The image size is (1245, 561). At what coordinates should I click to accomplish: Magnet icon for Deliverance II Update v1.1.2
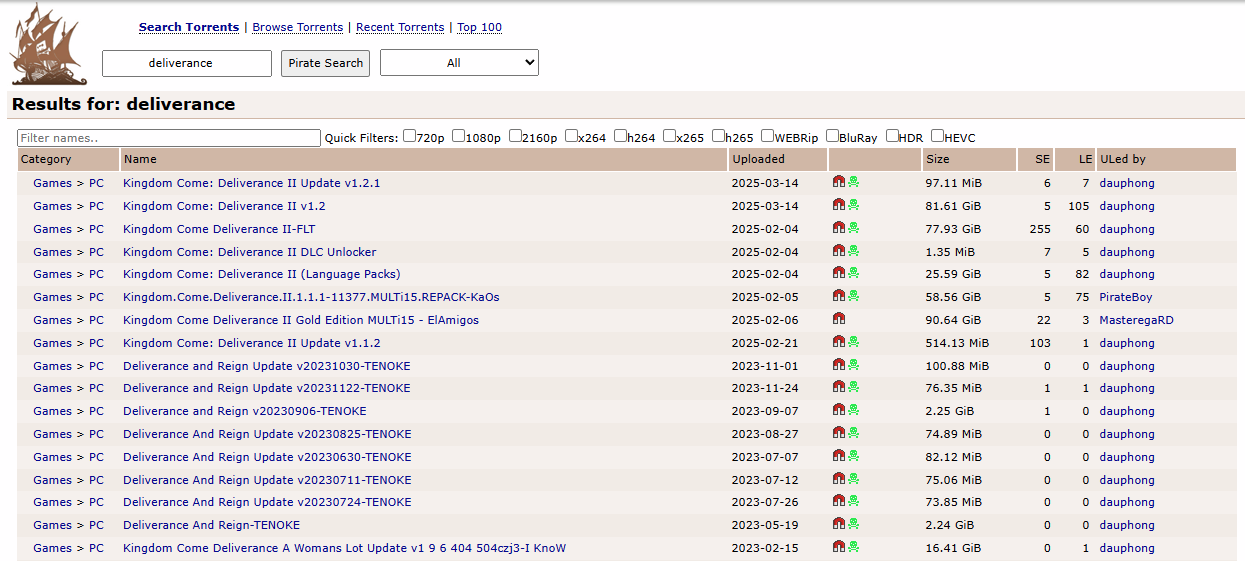pos(839,342)
